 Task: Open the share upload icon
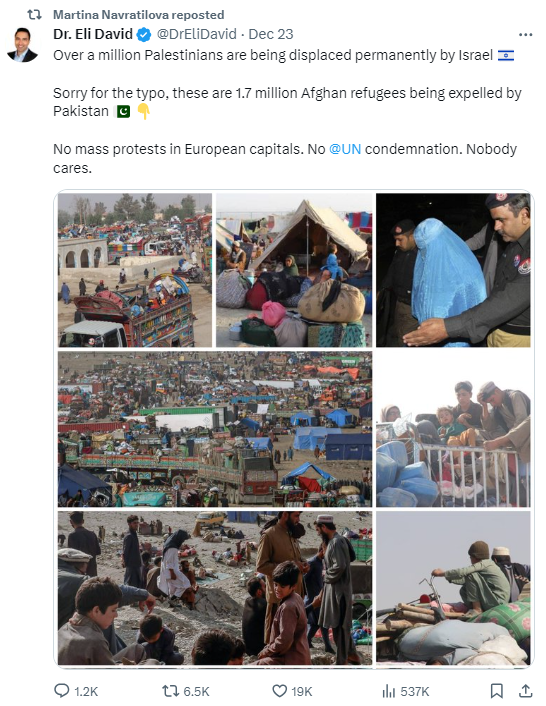coord(525,690)
